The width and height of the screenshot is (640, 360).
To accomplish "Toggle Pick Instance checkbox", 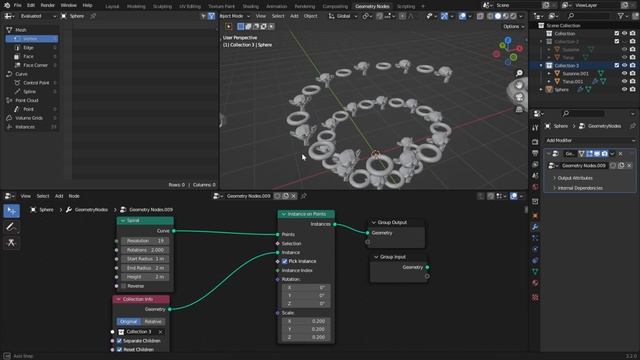I will (285, 261).
